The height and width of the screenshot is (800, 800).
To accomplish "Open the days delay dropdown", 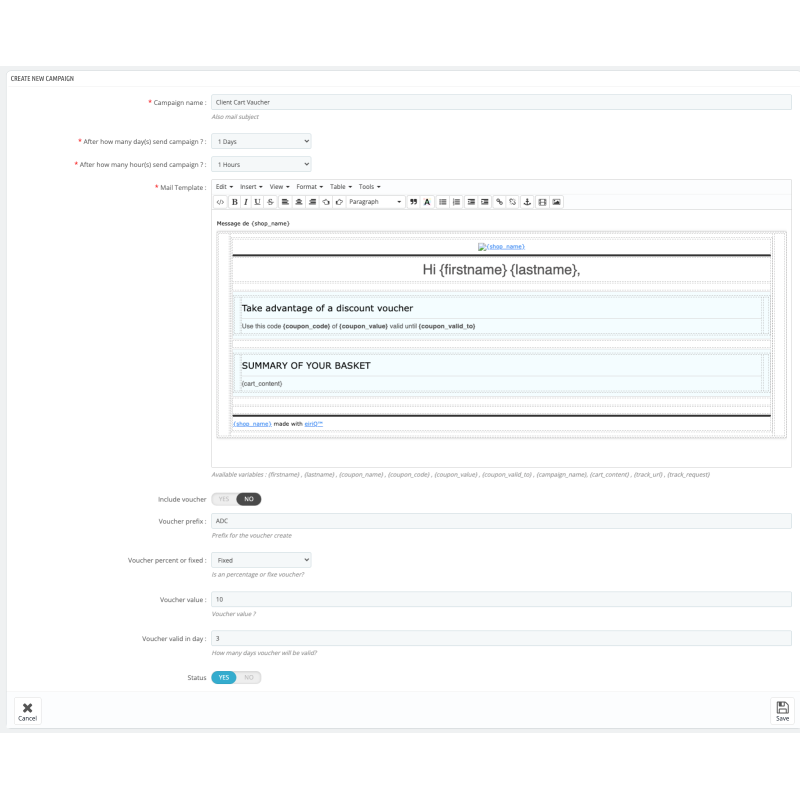I will point(261,141).
